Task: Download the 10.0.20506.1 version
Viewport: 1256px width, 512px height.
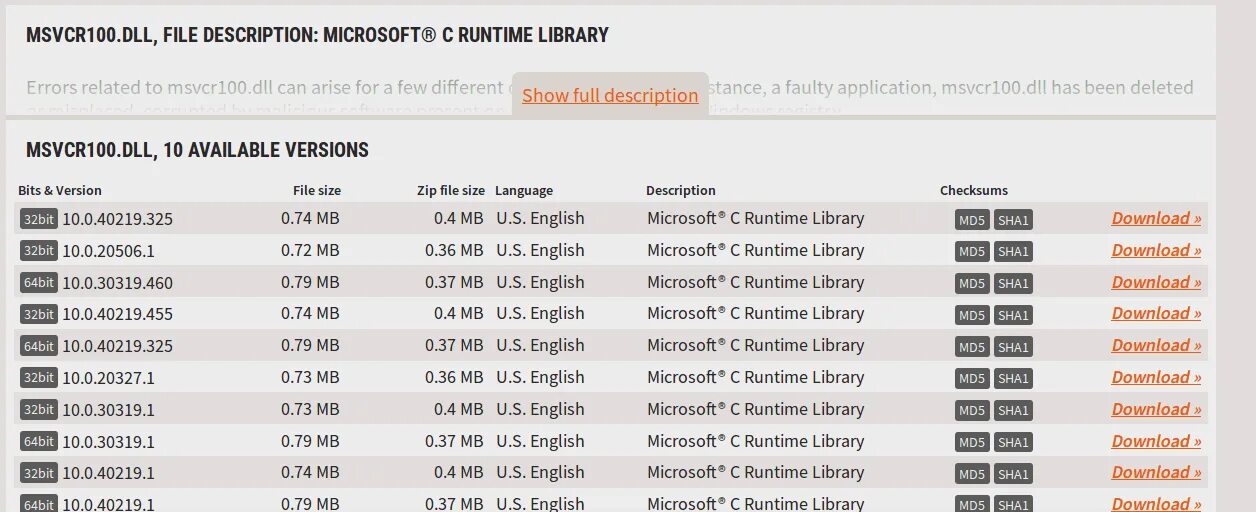Action: [1156, 250]
